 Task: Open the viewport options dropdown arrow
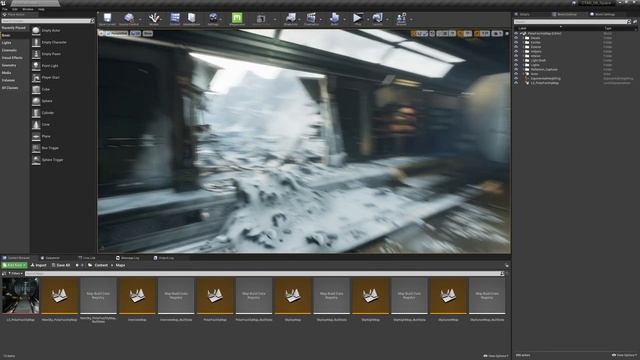pos(102,33)
